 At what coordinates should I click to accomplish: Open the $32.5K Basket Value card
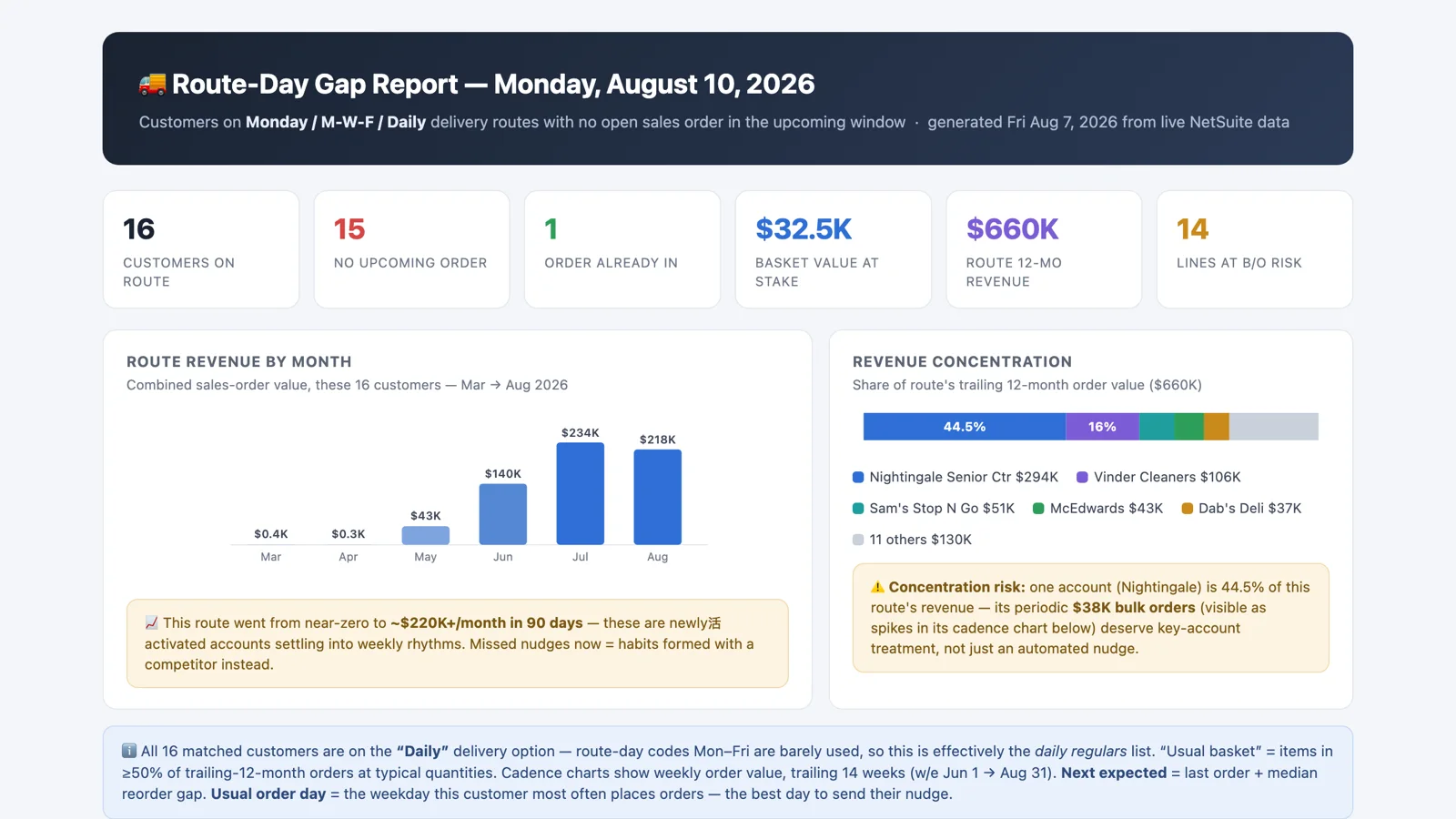[834, 249]
